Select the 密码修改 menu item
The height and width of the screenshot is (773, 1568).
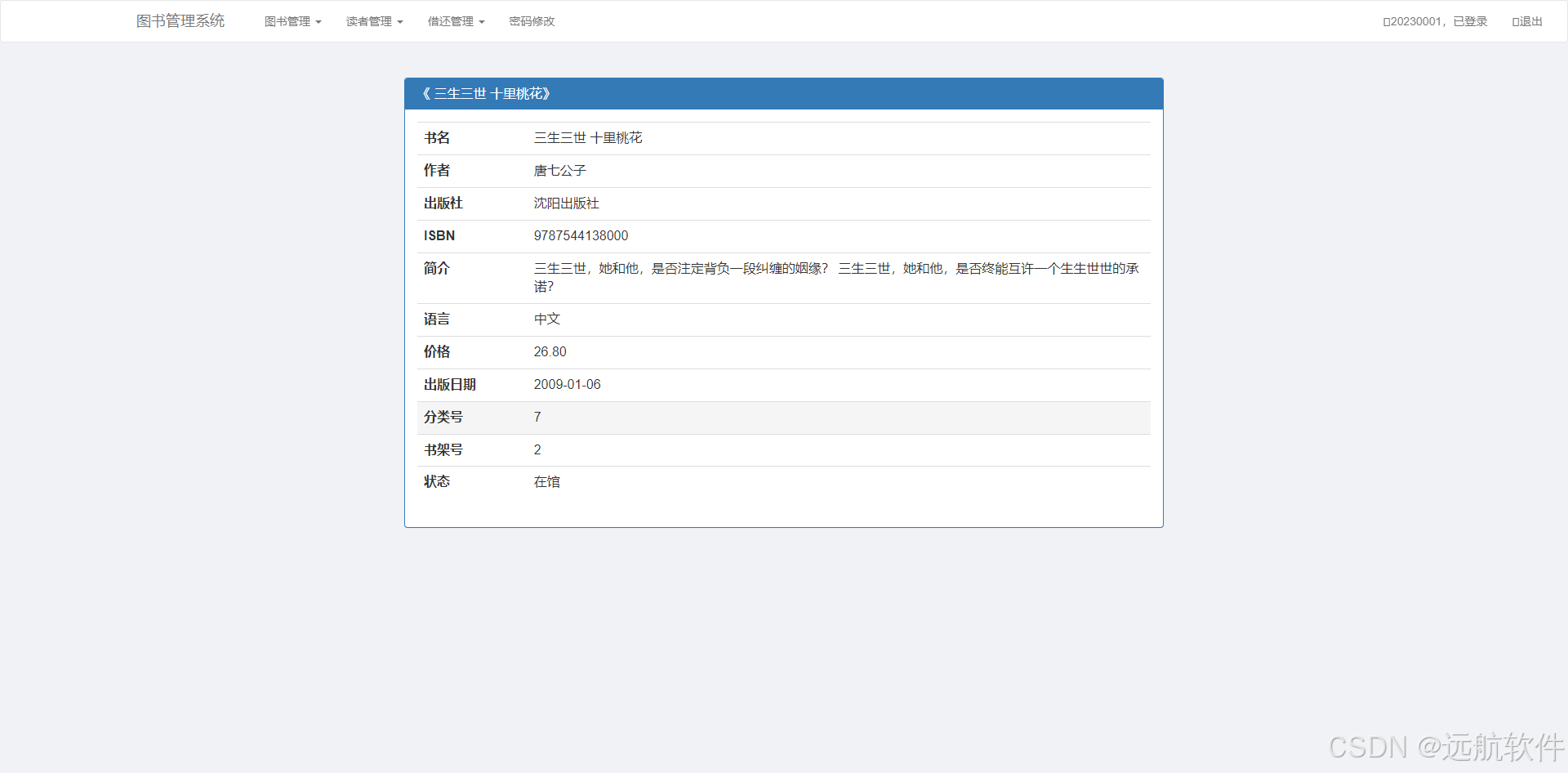point(531,21)
